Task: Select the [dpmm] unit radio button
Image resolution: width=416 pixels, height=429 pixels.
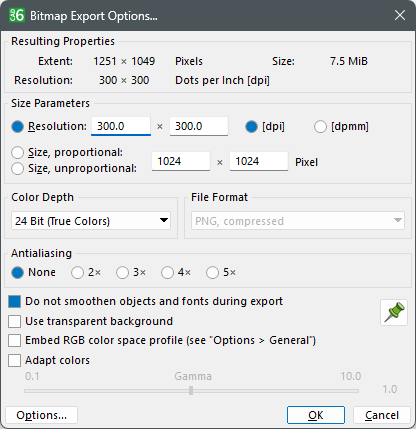Action: pos(320,127)
